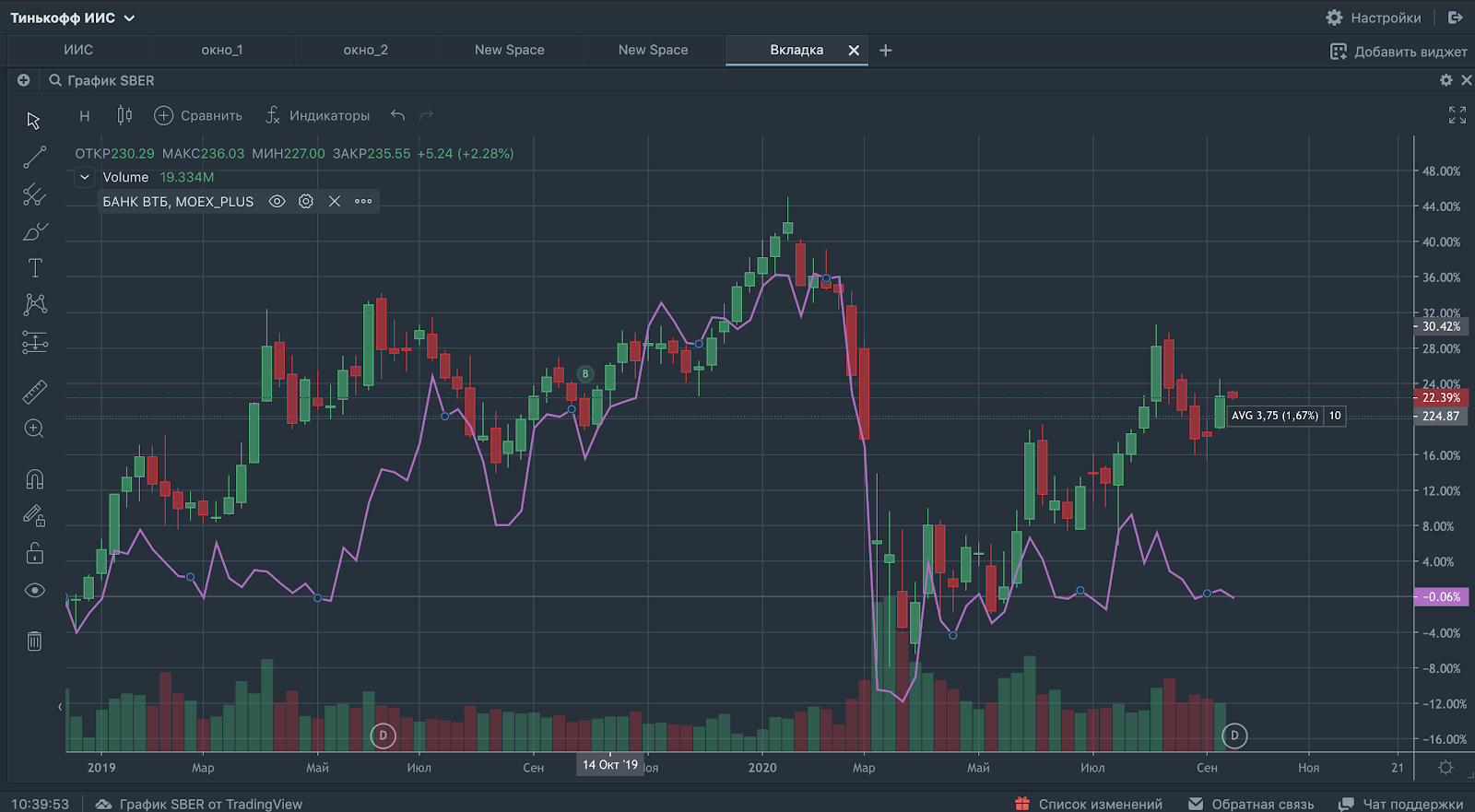Change candlestick chart style

(x=124, y=115)
